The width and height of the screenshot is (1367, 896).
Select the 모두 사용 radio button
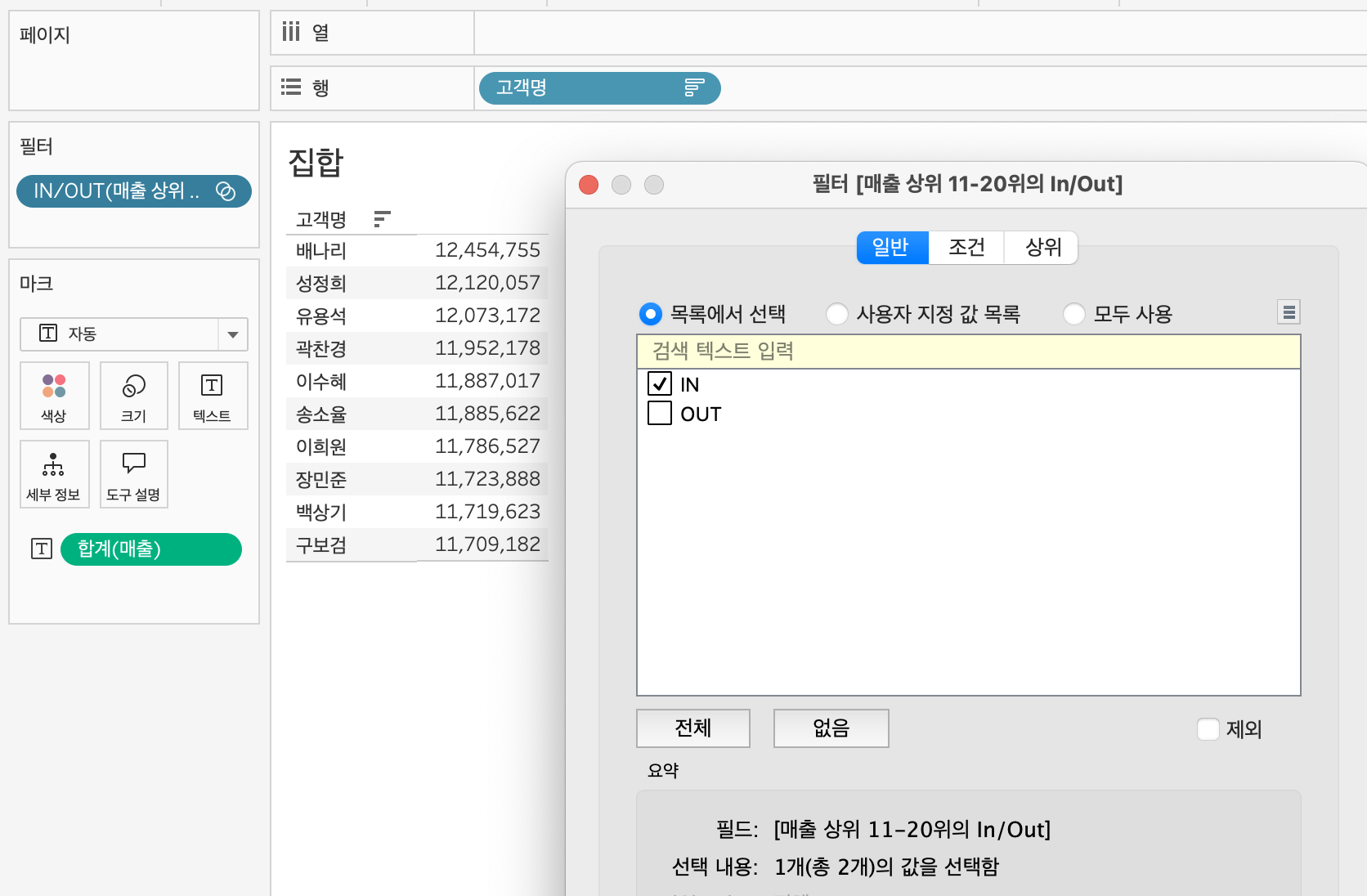click(1074, 314)
